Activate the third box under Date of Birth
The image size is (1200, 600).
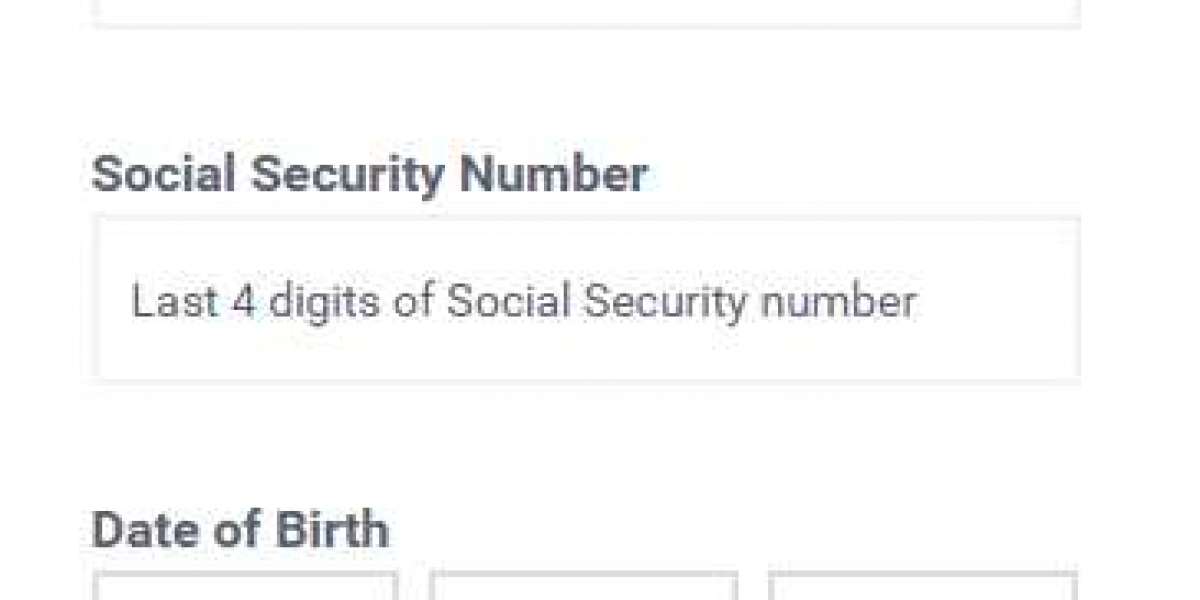point(922,587)
